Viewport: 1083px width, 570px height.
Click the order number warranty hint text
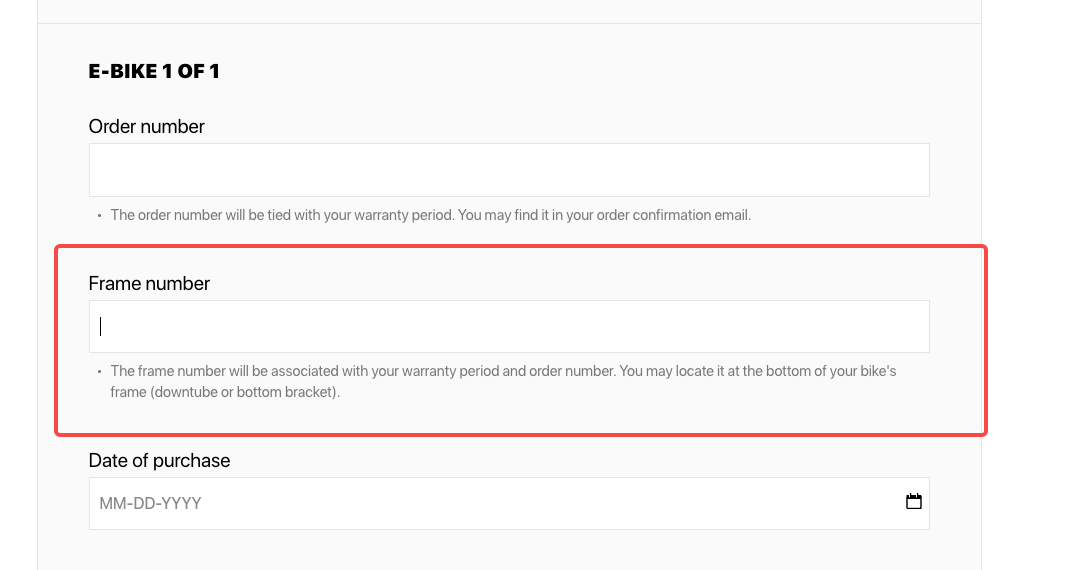click(430, 215)
